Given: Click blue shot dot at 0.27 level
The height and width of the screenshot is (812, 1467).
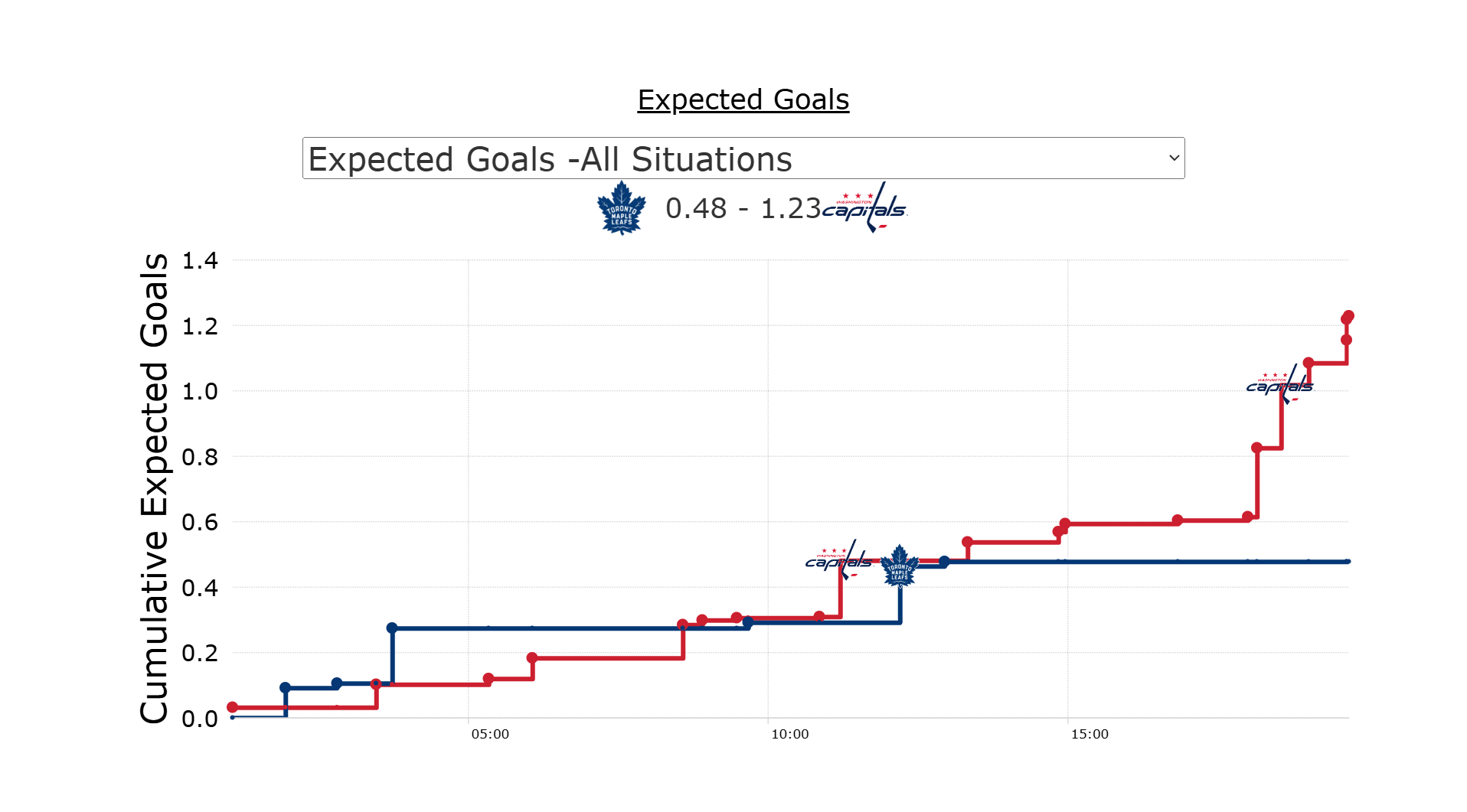Looking at the screenshot, I should pos(392,628).
